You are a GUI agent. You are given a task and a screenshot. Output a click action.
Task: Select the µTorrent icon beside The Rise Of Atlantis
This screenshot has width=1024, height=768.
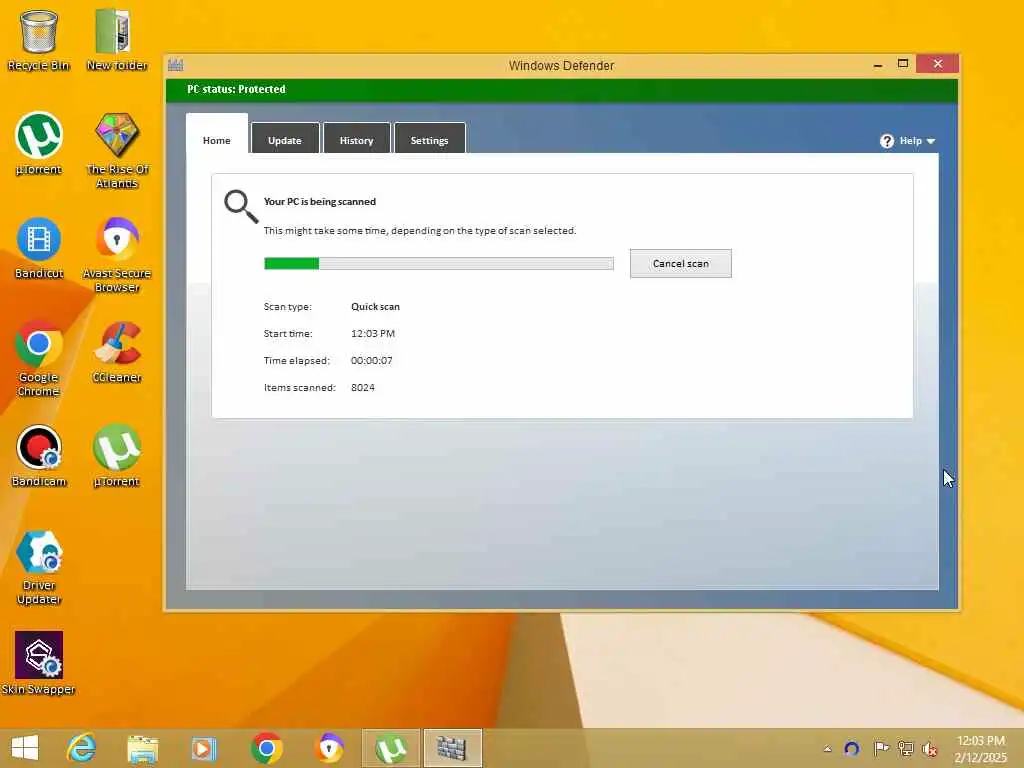point(39,144)
